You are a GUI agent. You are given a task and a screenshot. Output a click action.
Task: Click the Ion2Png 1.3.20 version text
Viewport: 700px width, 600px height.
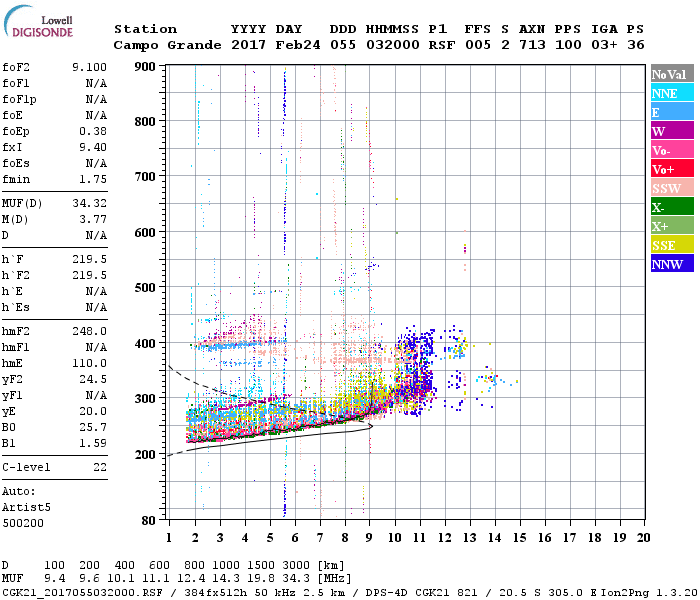pyautogui.click(x=649, y=593)
